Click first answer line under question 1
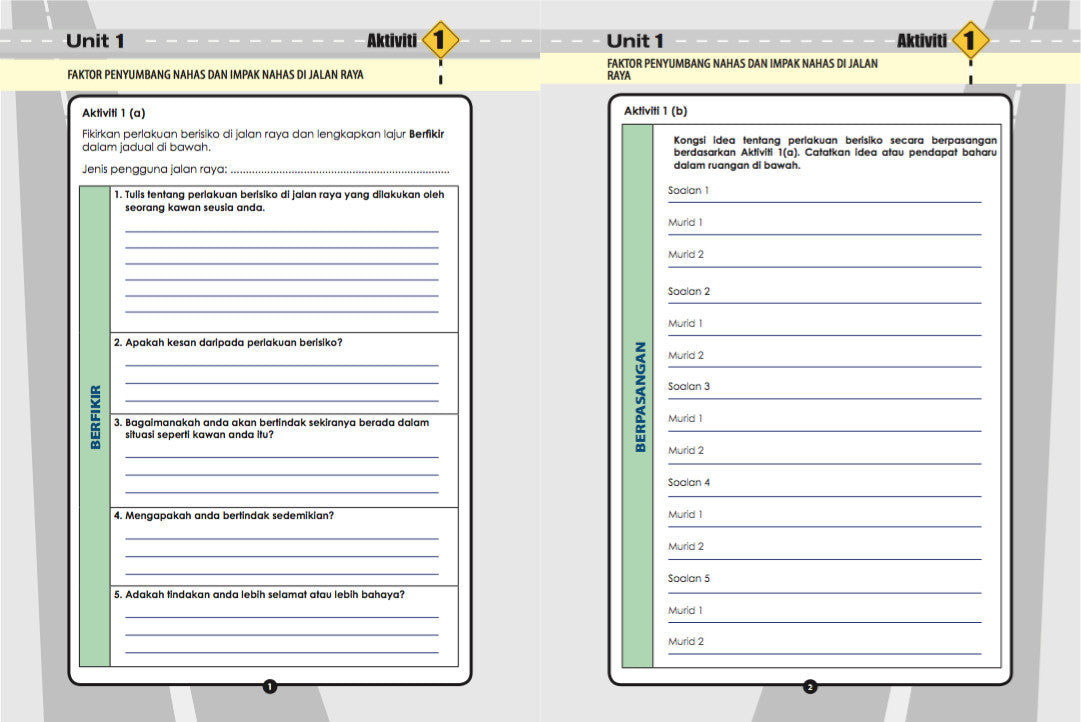Image resolution: width=1081 pixels, height=722 pixels. 281,229
